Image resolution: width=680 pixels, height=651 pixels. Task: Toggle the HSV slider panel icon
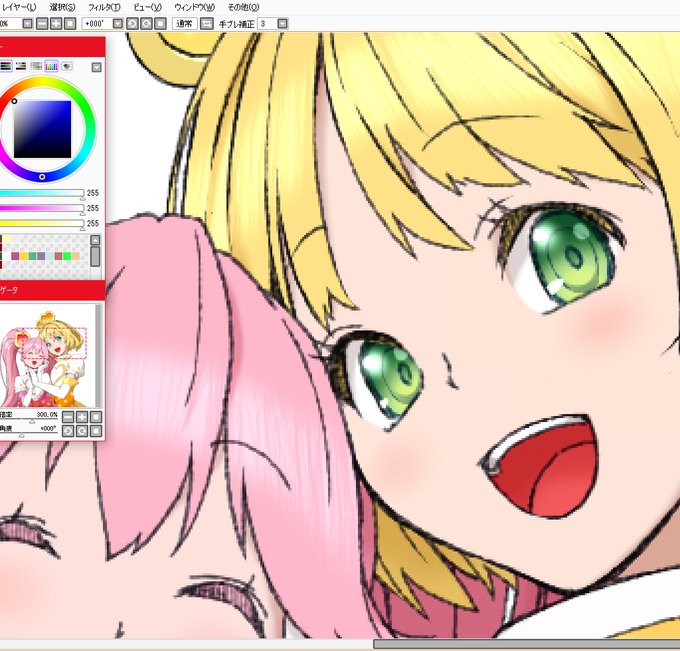click(21, 66)
